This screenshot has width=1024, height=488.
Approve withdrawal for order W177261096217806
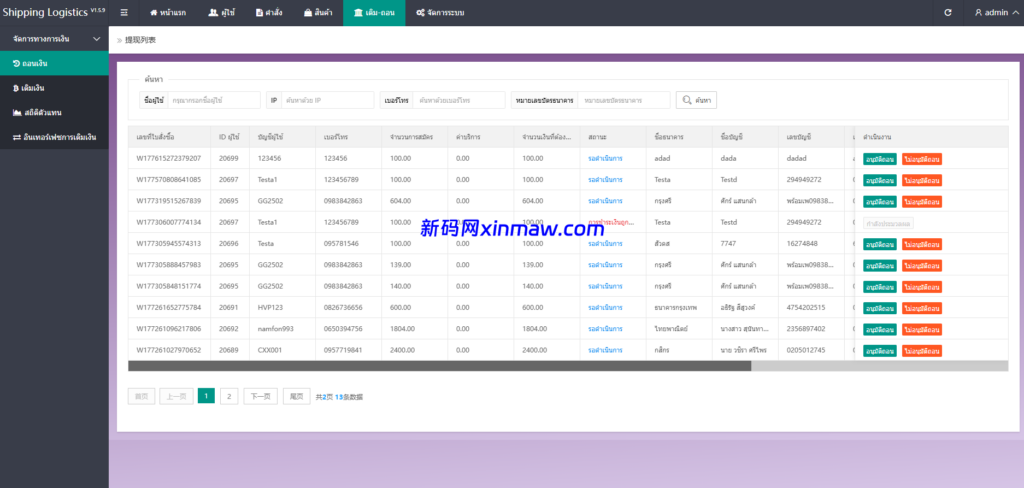[x=880, y=329]
